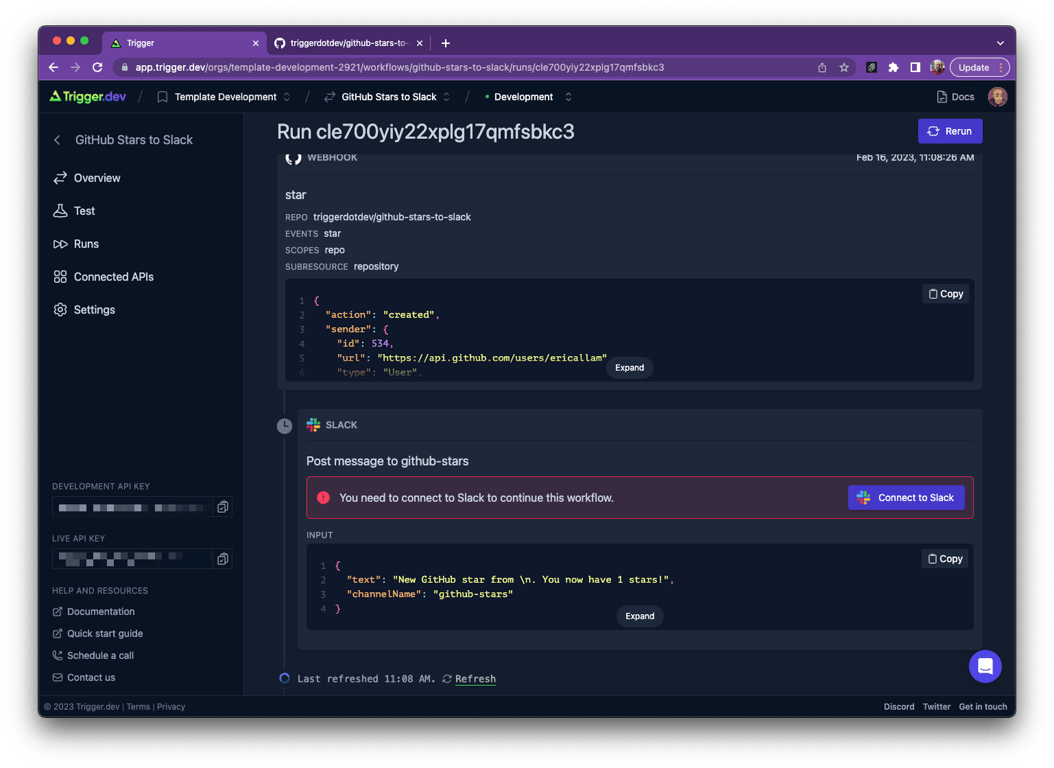The height and width of the screenshot is (768, 1054).
Task: Bookmark the page with the star icon
Action: tap(844, 67)
